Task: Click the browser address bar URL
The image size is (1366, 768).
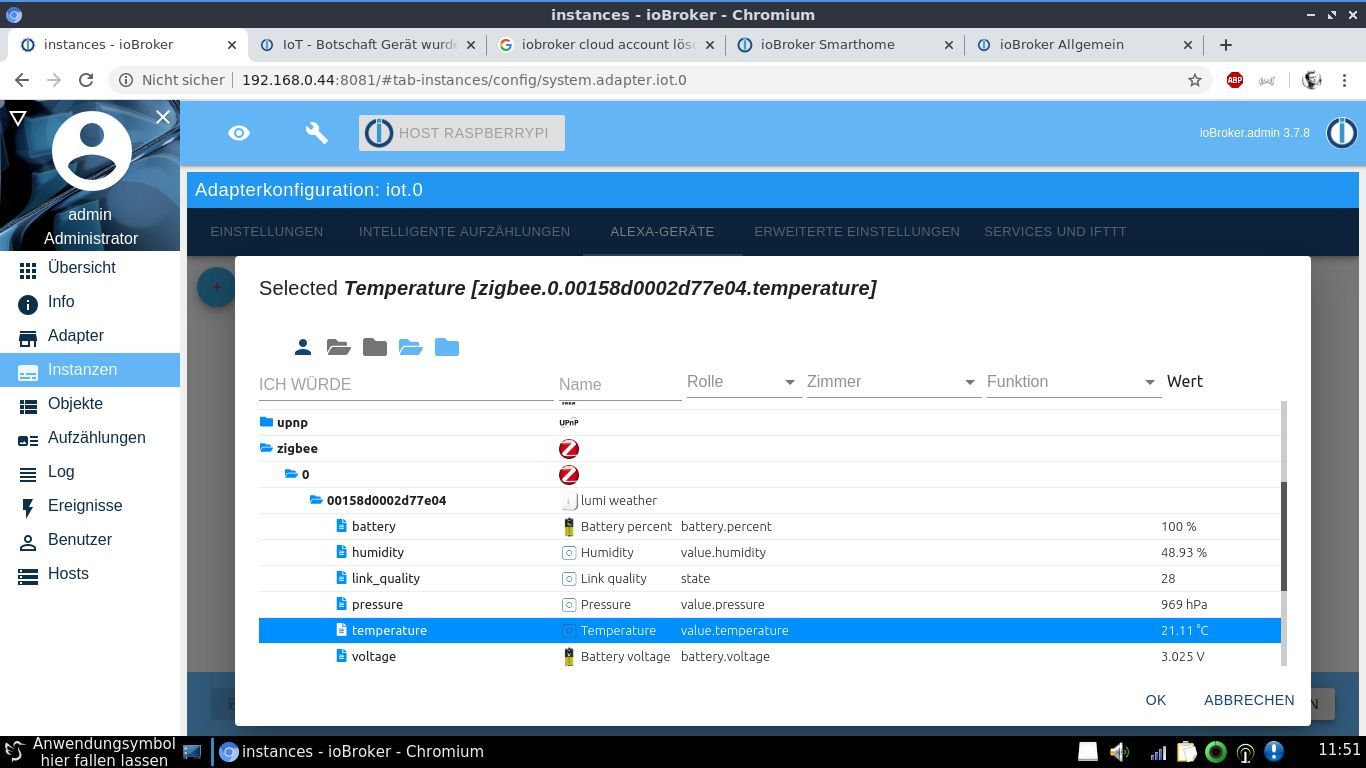Action: 464,80
